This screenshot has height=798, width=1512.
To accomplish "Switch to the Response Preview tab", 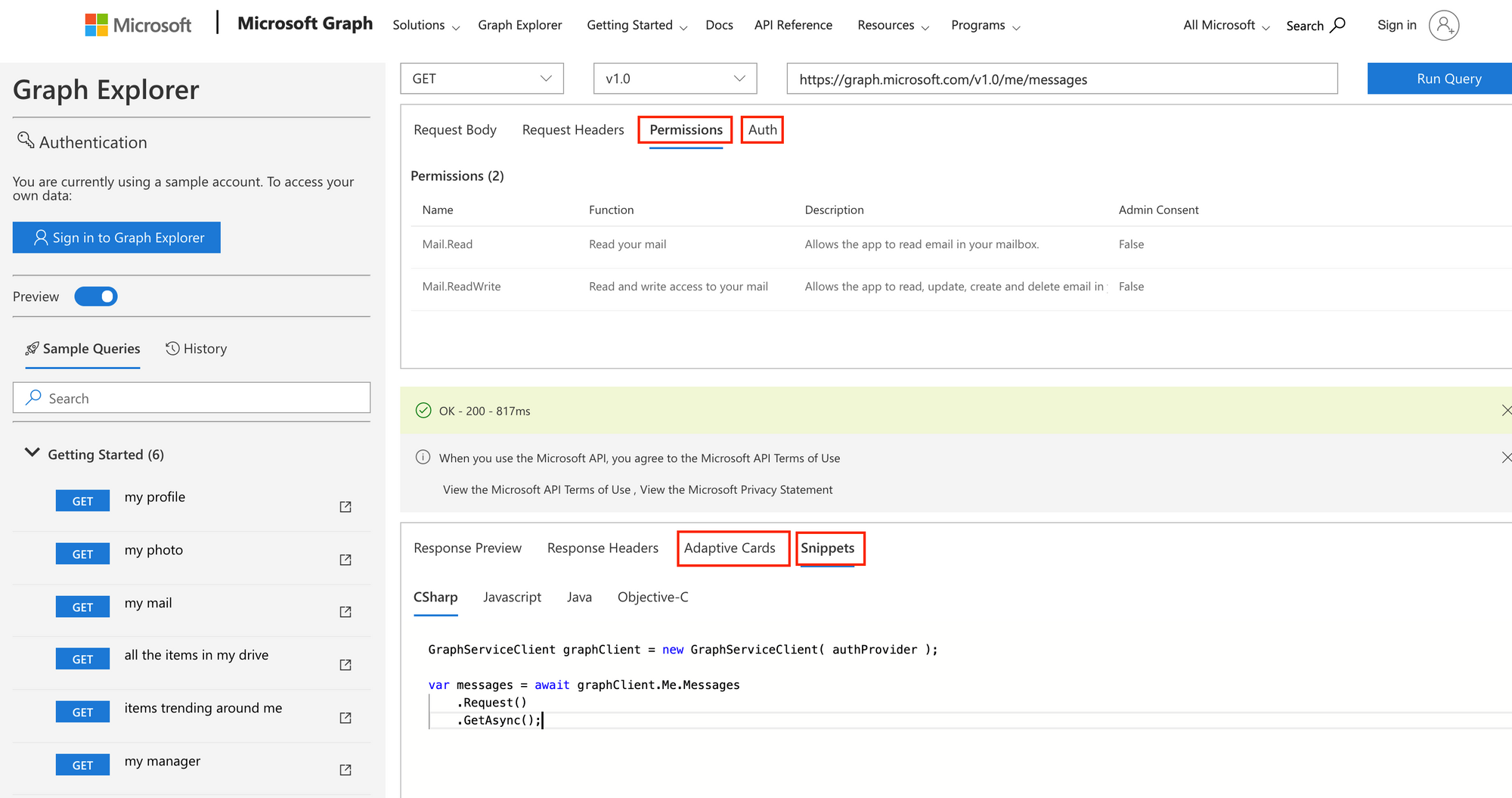I will pos(467,548).
